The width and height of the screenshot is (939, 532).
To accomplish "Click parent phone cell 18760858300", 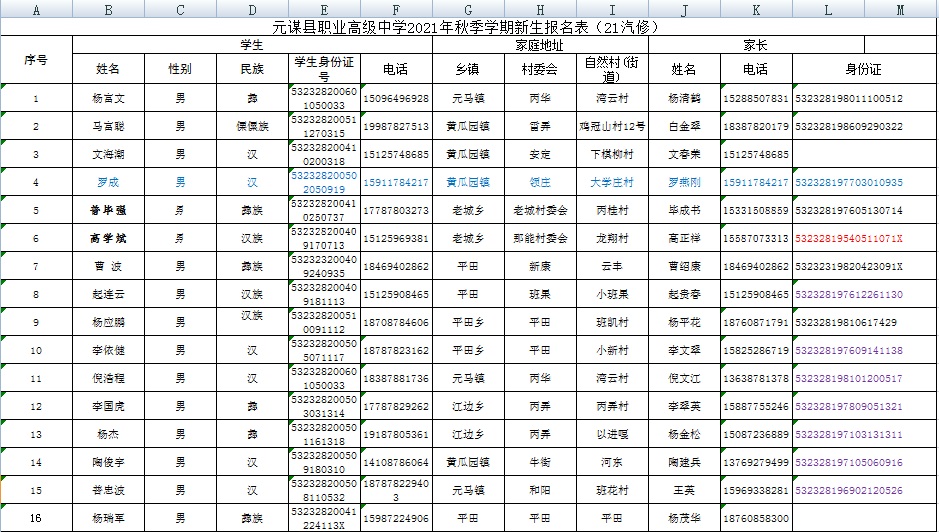I will click(756, 518).
